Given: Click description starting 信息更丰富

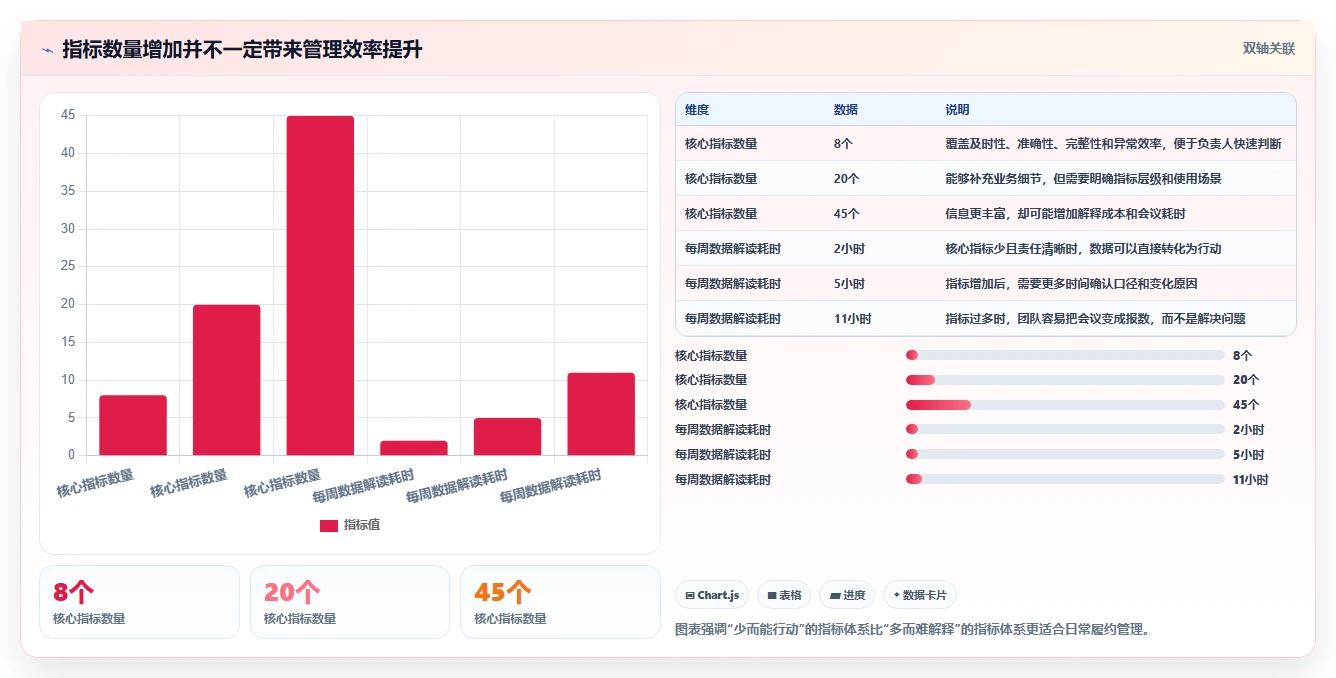Looking at the screenshot, I should [1065, 214].
